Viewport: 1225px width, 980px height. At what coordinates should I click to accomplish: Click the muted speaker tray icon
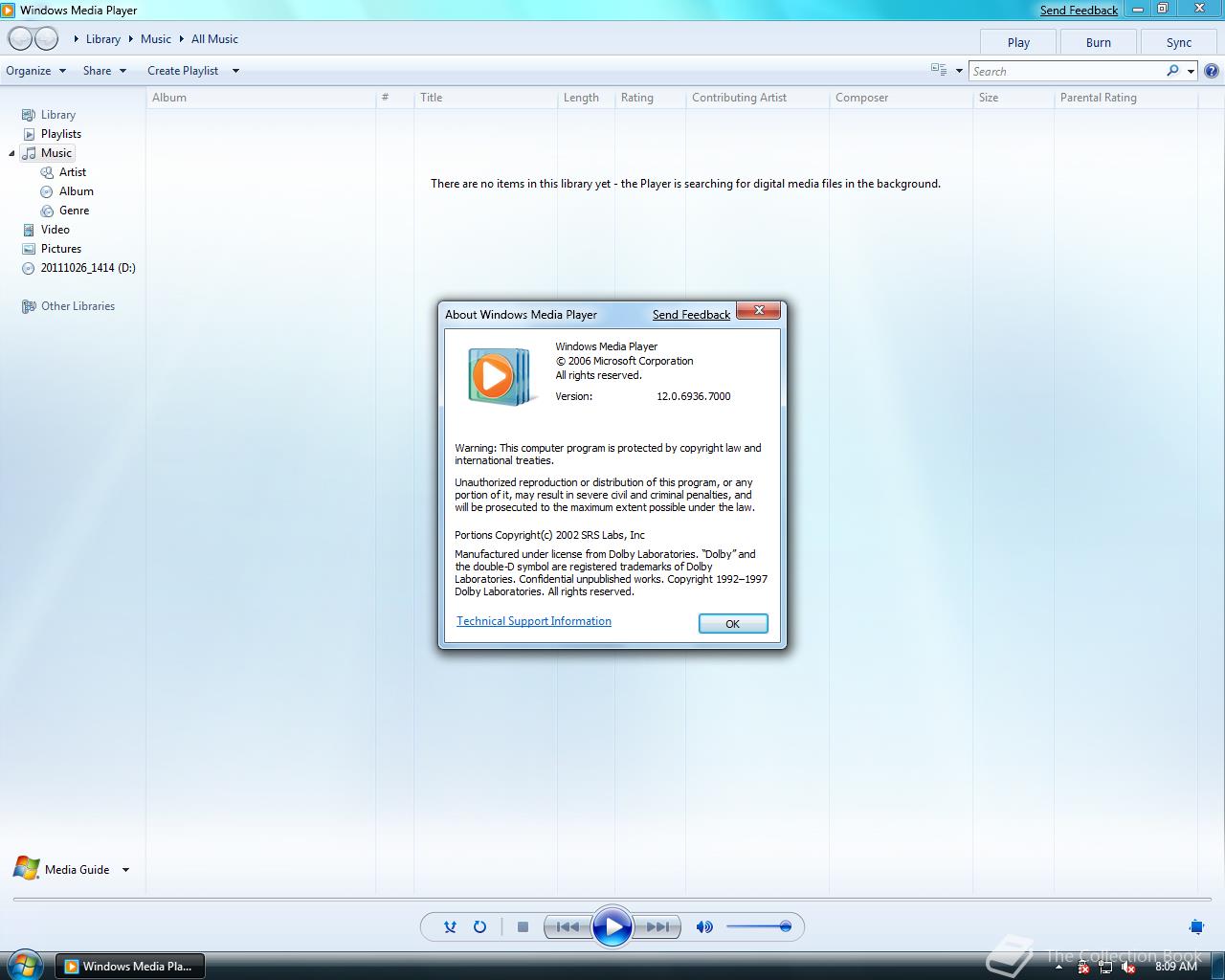click(1128, 967)
